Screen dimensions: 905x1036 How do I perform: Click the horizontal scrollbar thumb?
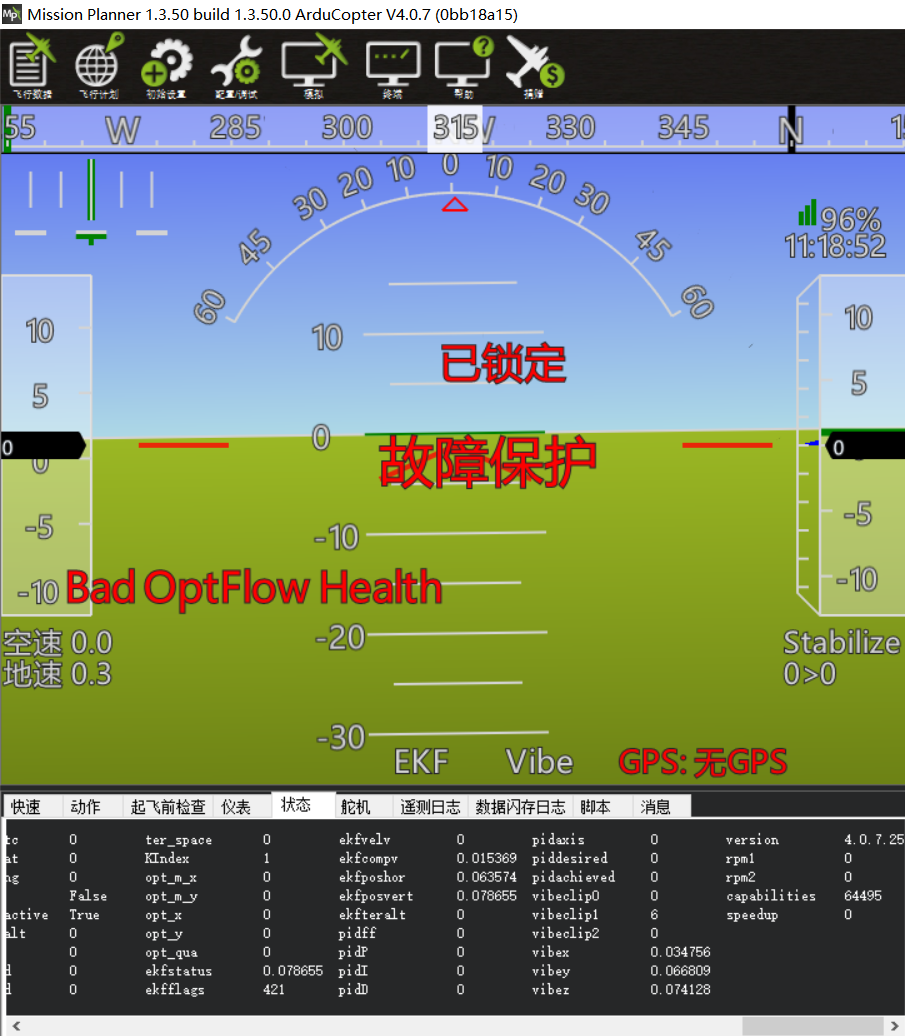(x=813, y=1025)
